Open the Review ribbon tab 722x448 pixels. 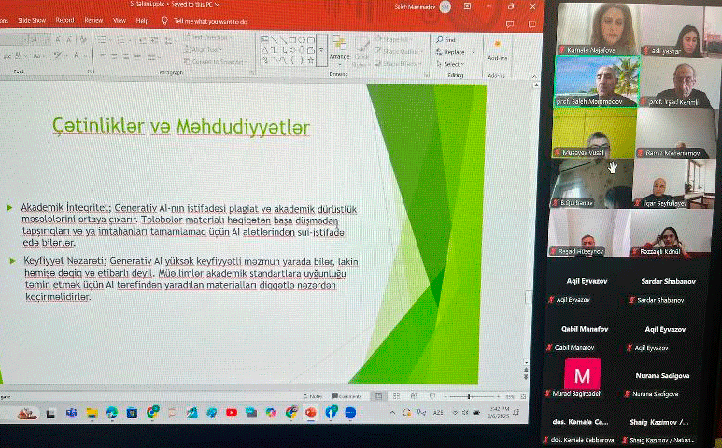(93, 19)
